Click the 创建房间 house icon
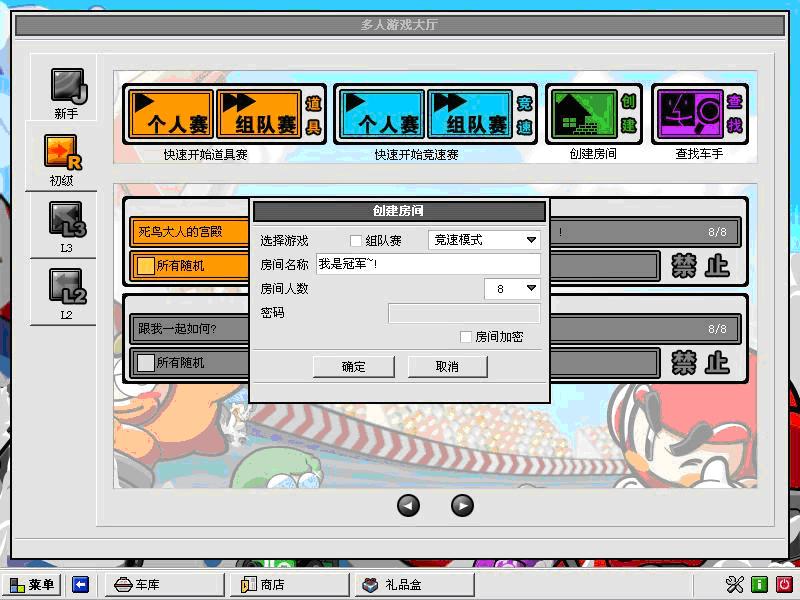The image size is (800, 600). coord(581,114)
